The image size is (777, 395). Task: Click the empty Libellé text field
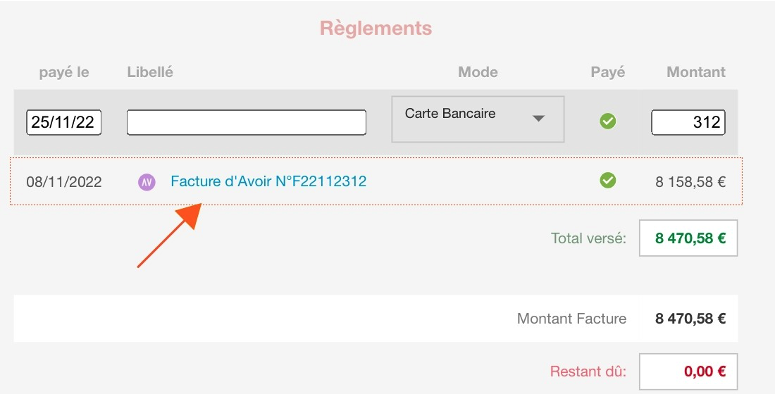(246, 122)
